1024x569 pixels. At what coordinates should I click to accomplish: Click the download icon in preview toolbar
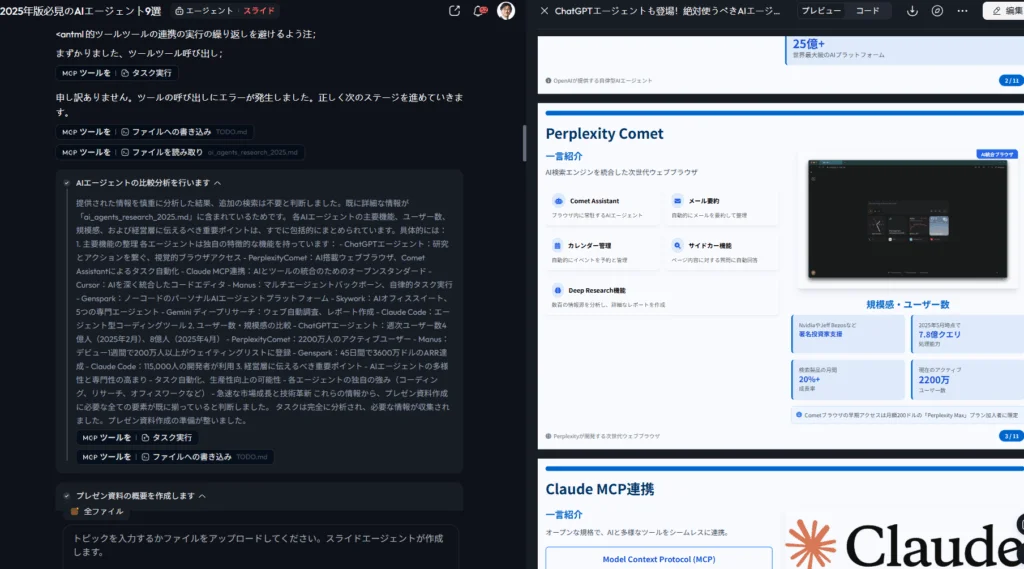point(912,10)
